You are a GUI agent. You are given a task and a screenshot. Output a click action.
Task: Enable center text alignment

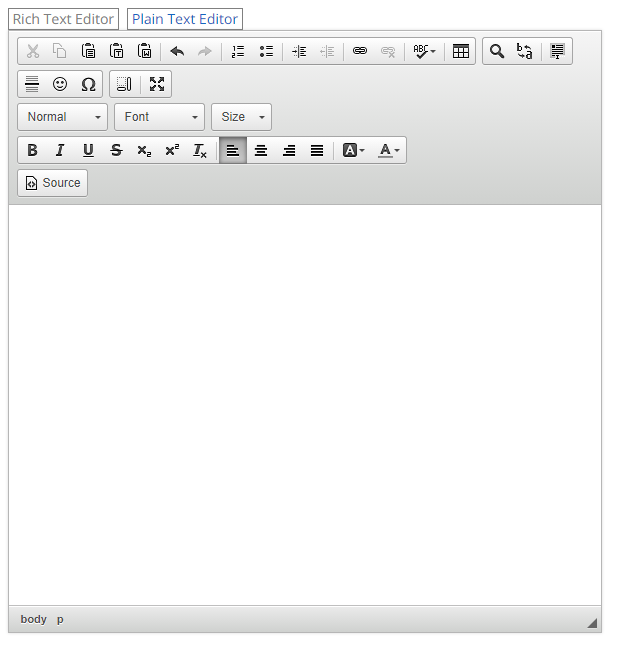261,150
